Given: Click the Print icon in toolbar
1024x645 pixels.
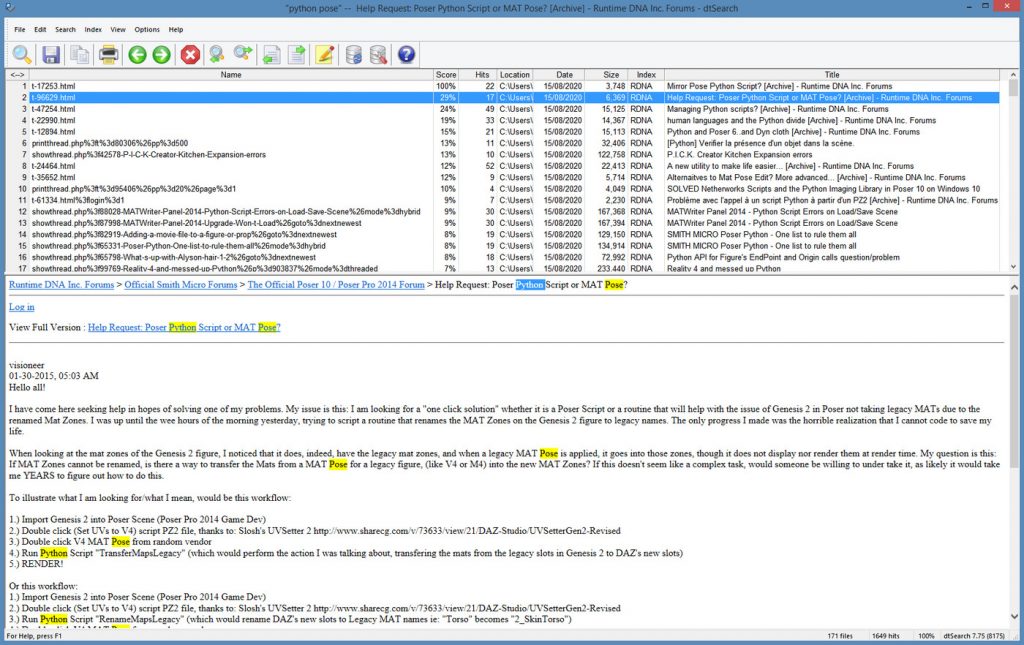Looking at the screenshot, I should point(108,54).
